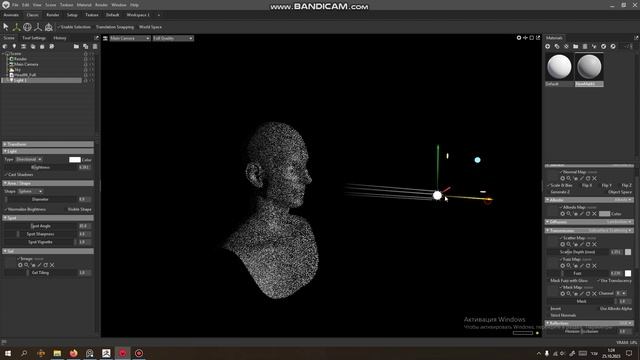Select Render object in scene tree
This screenshot has width=640, height=360.
click(20, 59)
